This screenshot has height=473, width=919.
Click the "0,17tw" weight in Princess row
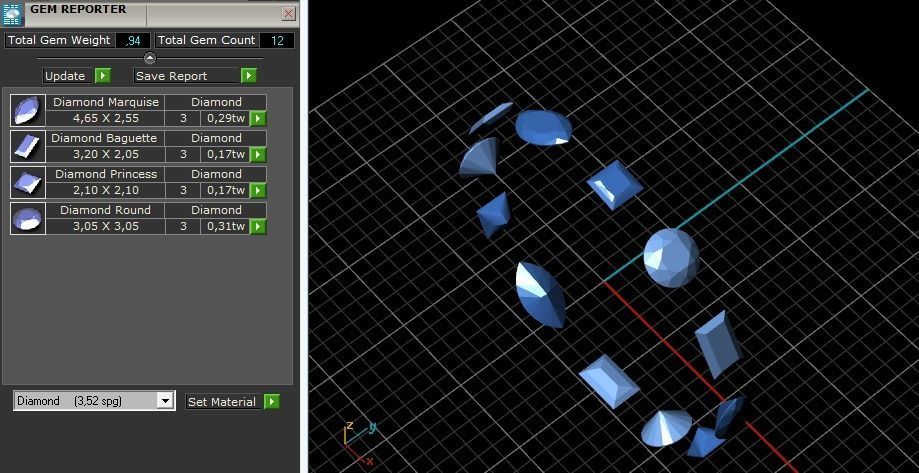226,190
